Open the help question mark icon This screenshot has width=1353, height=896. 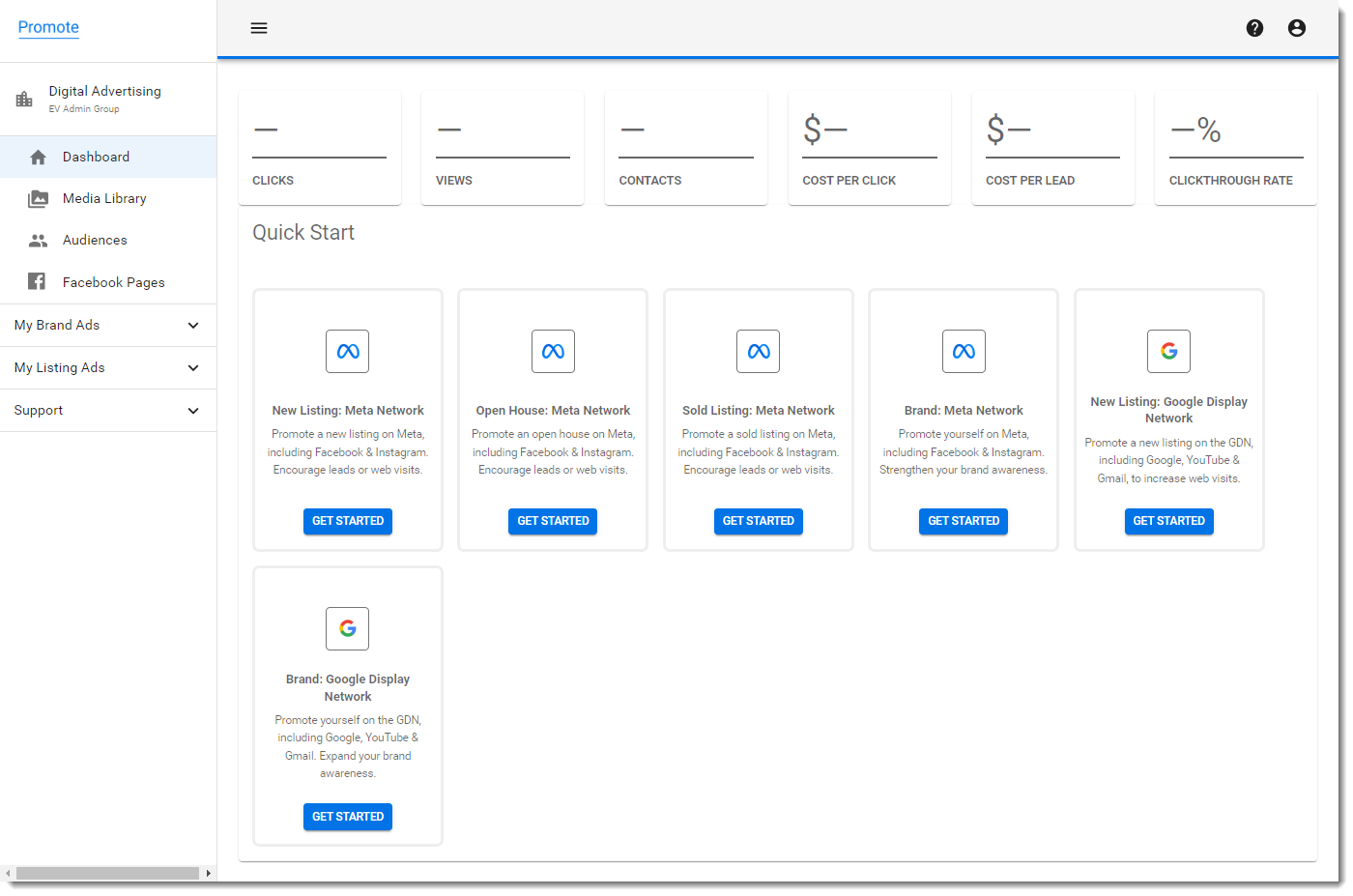coord(1254,28)
